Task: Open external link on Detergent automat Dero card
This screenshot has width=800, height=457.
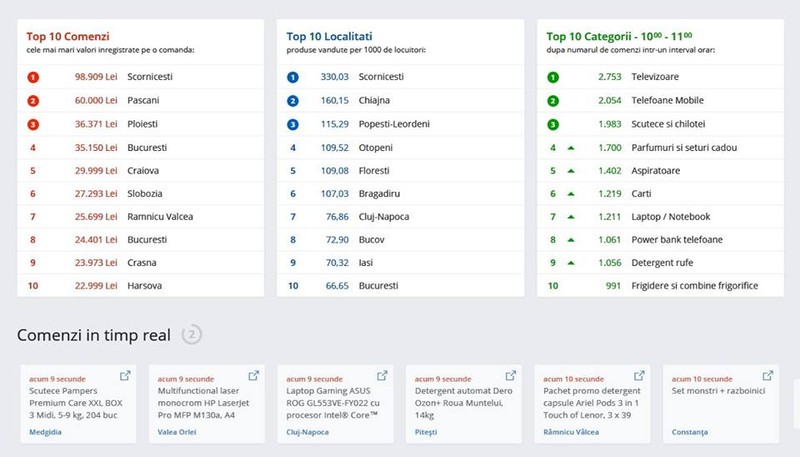Action: click(x=511, y=376)
